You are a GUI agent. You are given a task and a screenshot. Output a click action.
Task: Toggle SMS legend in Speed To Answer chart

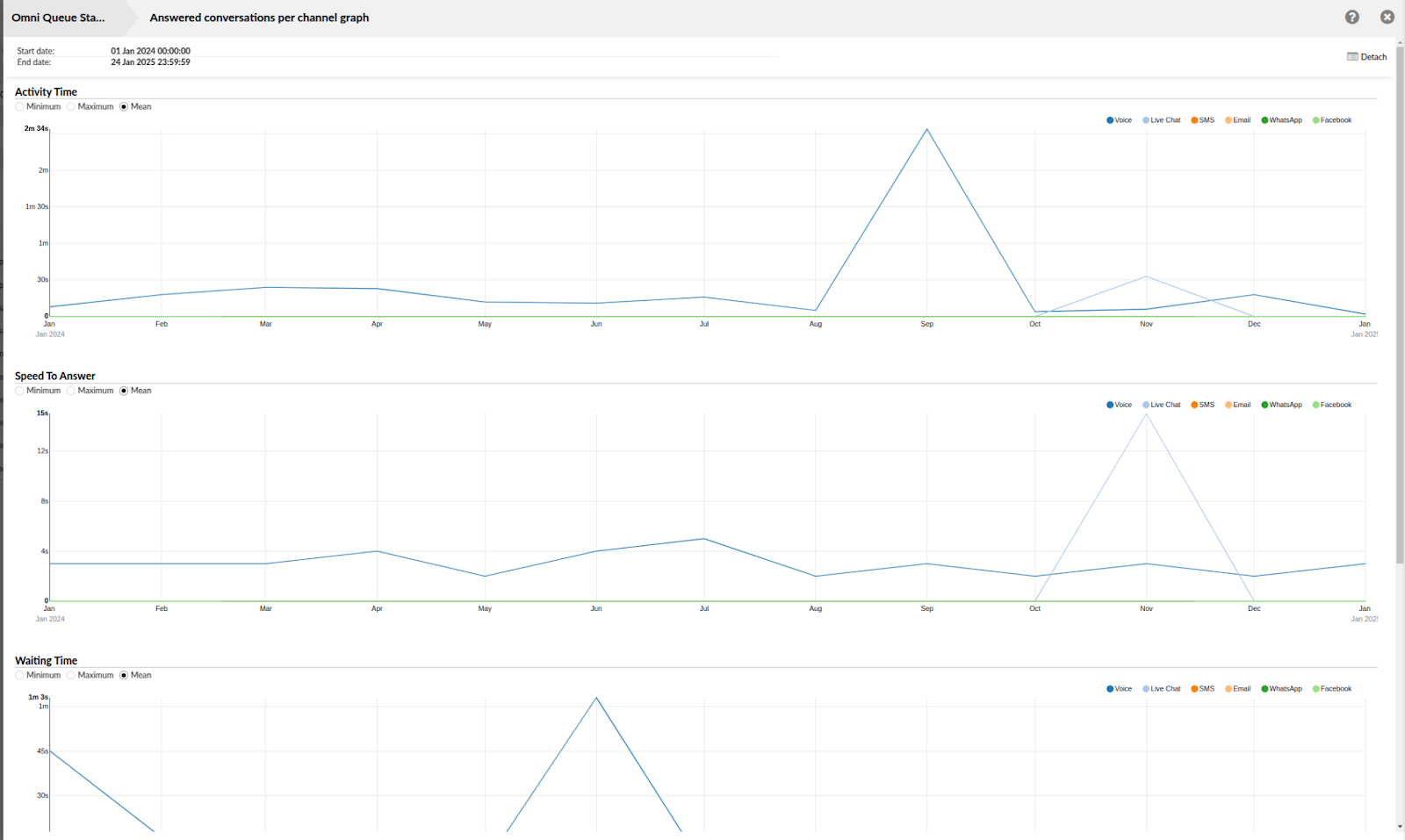(1203, 405)
